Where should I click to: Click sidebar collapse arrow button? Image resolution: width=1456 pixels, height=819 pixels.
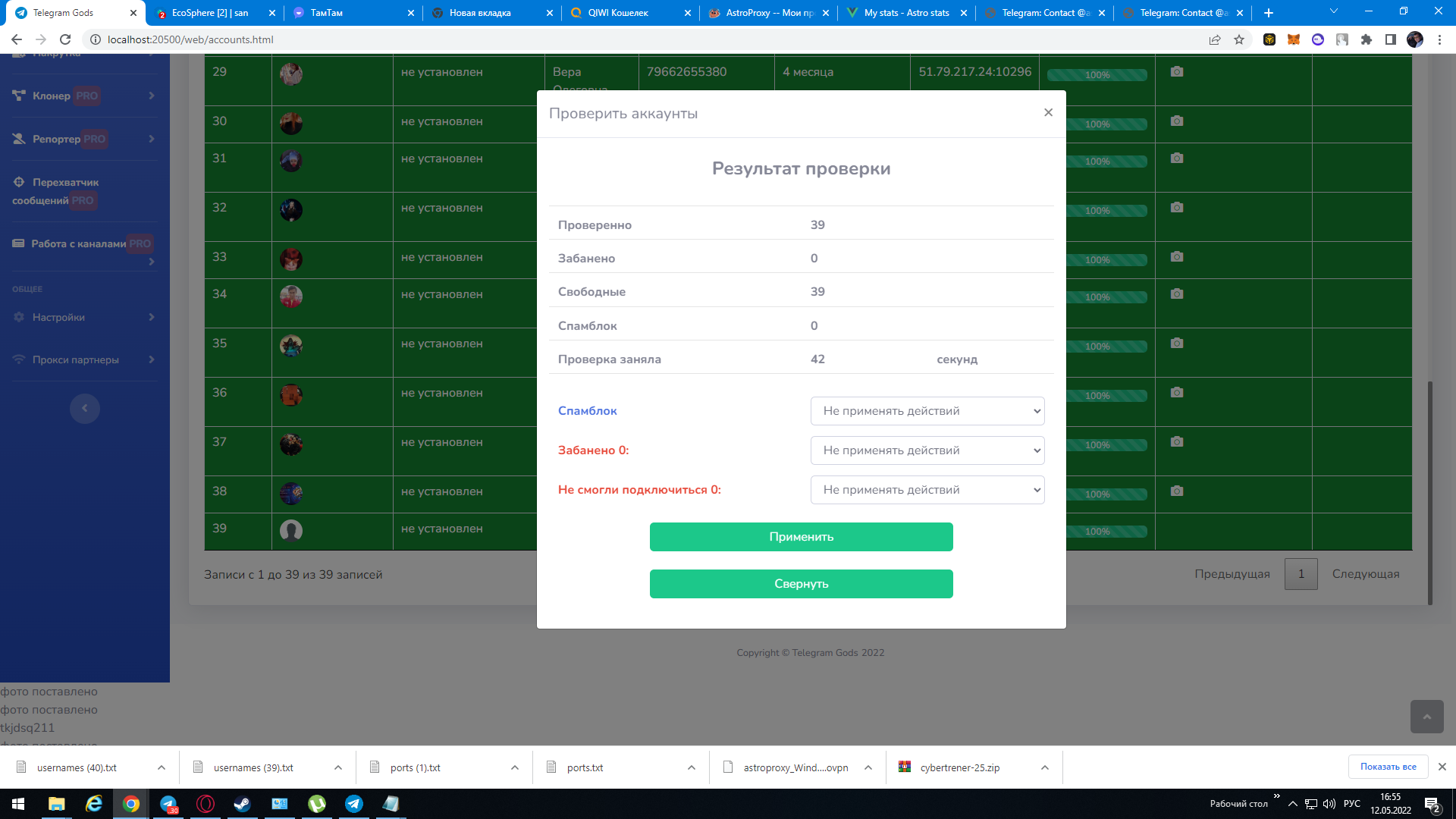click(85, 409)
